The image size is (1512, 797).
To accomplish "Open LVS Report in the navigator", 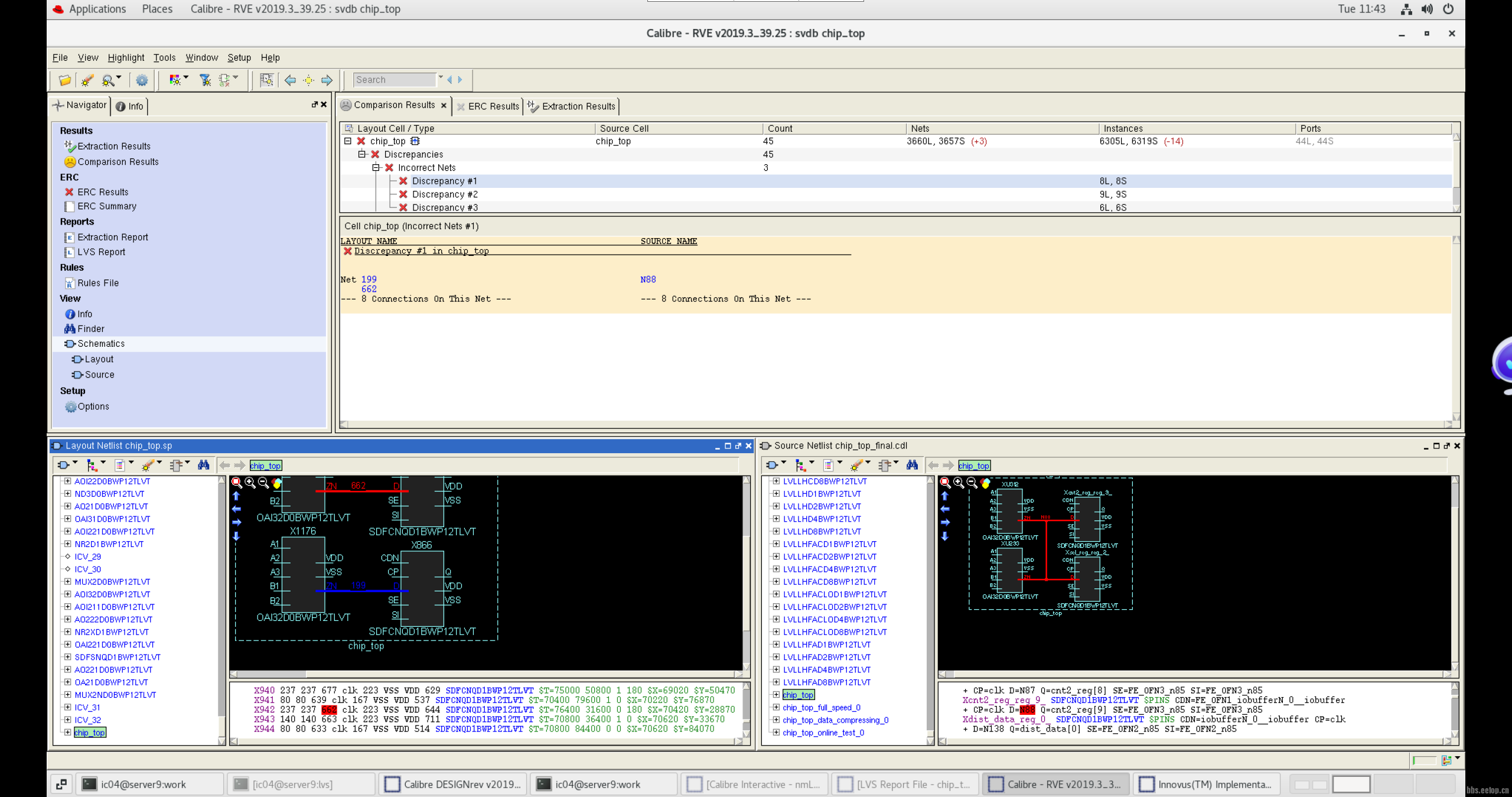I will (x=101, y=252).
